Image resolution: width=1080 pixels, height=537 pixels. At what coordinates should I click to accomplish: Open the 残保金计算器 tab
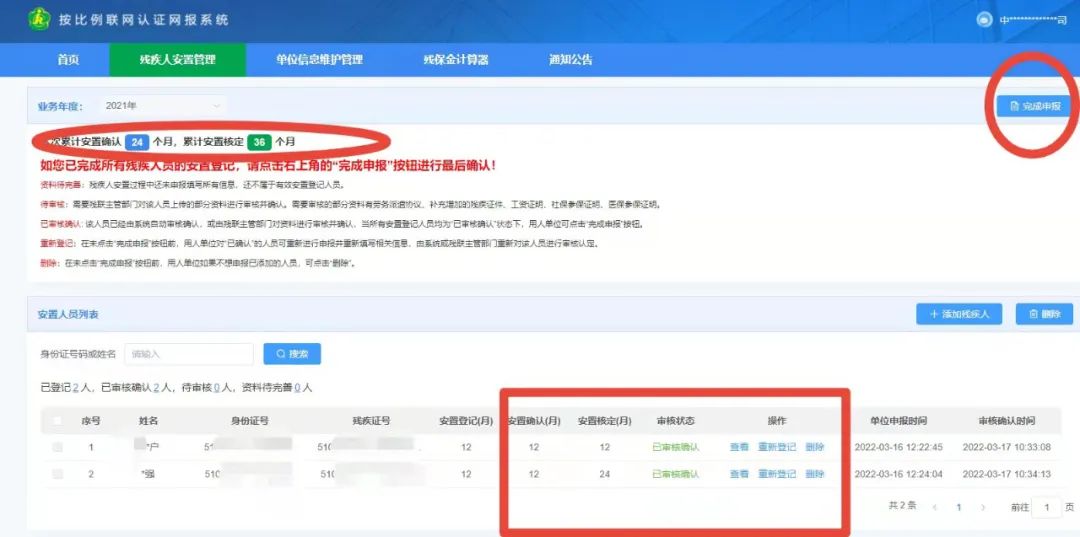pyautogui.click(x=455, y=60)
